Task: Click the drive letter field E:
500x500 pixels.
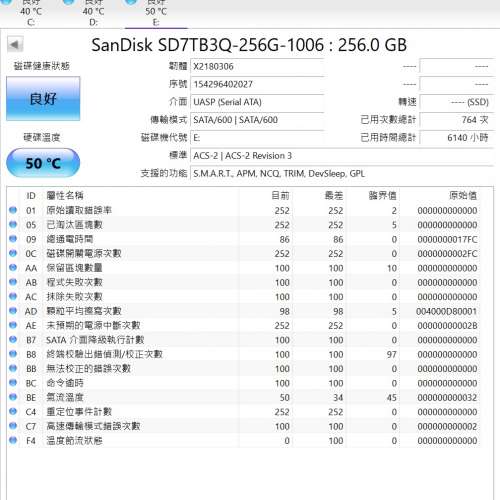Action: (257, 138)
